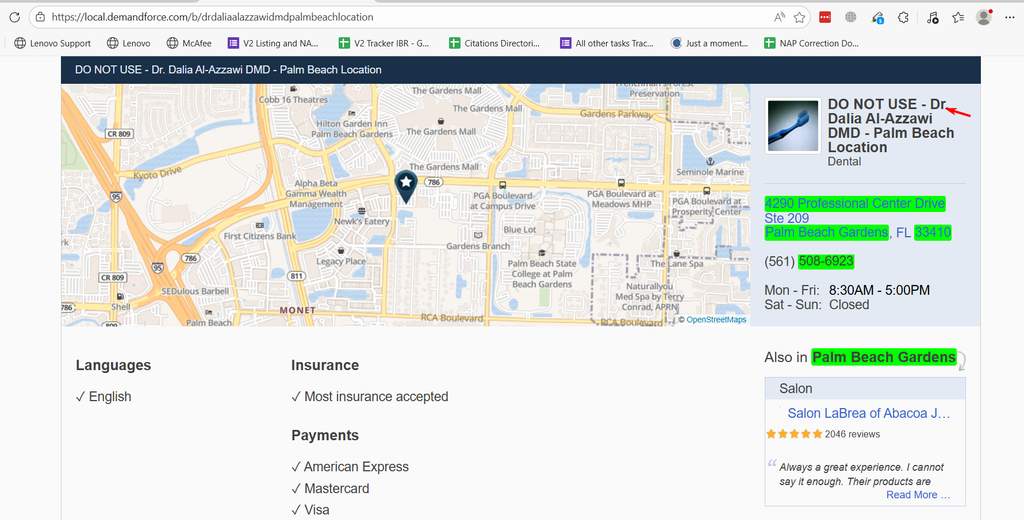1024x520 pixels.
Task: Click the Mon - Fri hours 8:30AM - 5:00PM
Action: pyautogui.click(x=847, y=290)
